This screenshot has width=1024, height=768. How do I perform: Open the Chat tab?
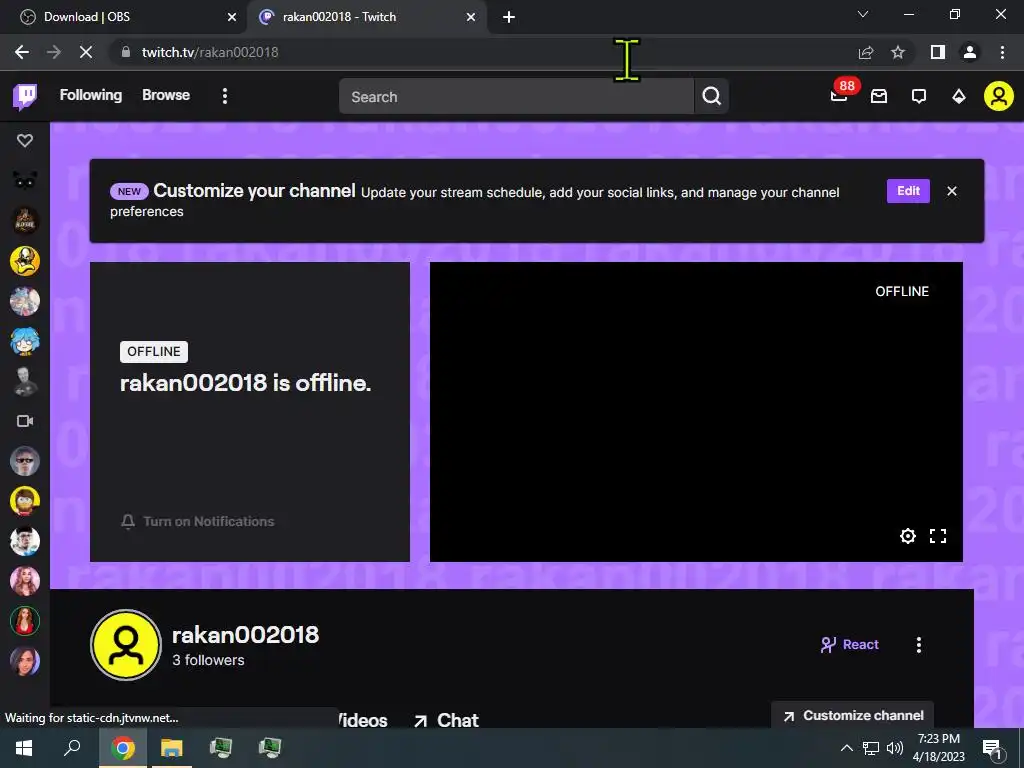[447, 720]
